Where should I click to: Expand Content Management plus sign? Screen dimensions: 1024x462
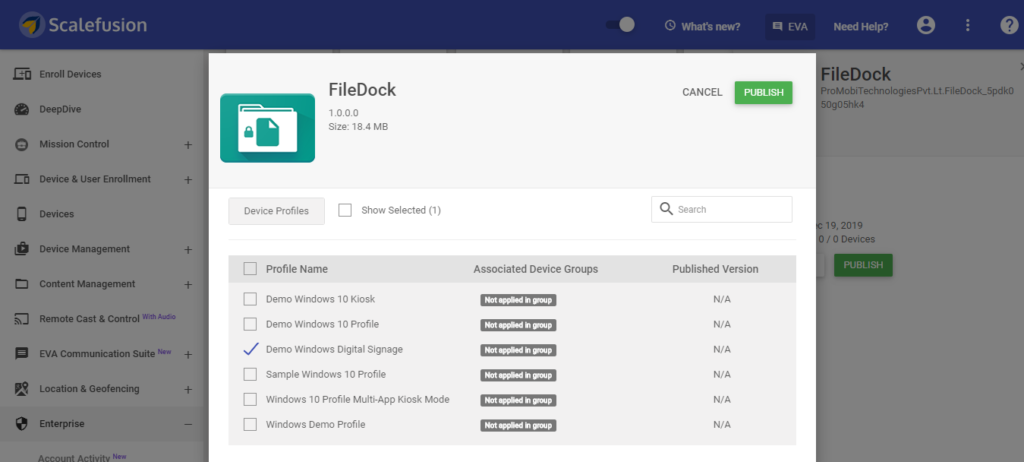[188, 284]
